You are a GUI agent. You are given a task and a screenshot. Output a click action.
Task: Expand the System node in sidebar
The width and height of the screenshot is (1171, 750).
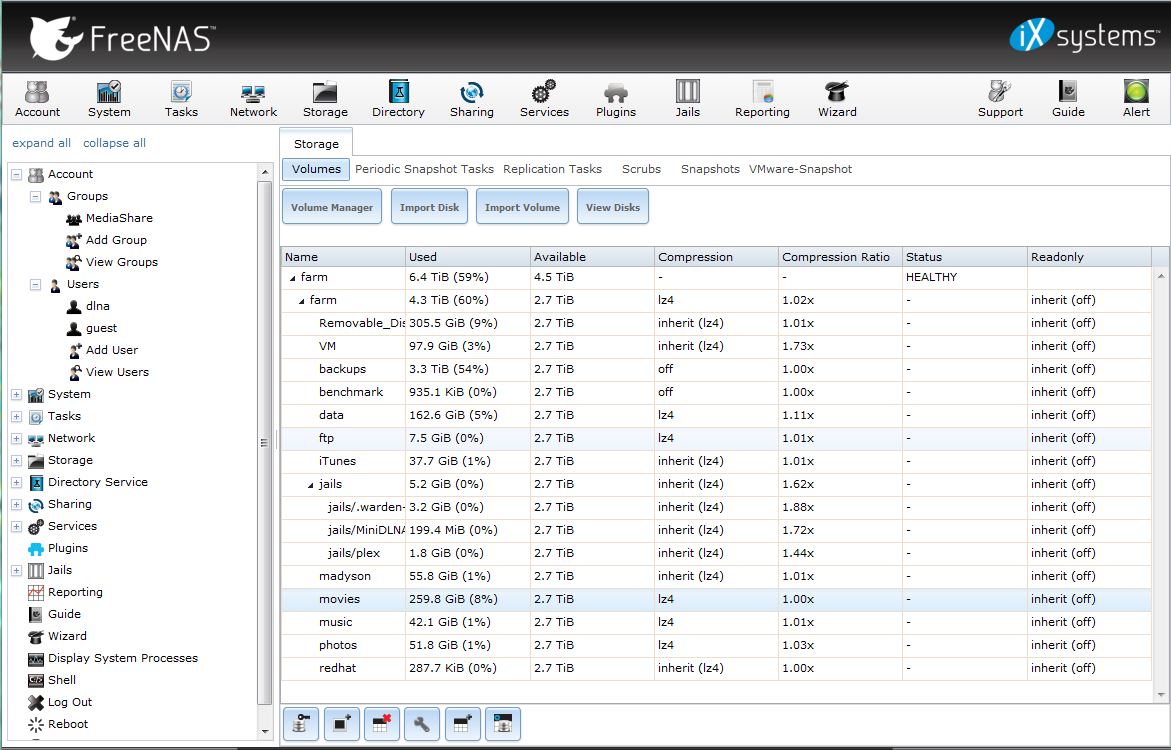(16, 395)
